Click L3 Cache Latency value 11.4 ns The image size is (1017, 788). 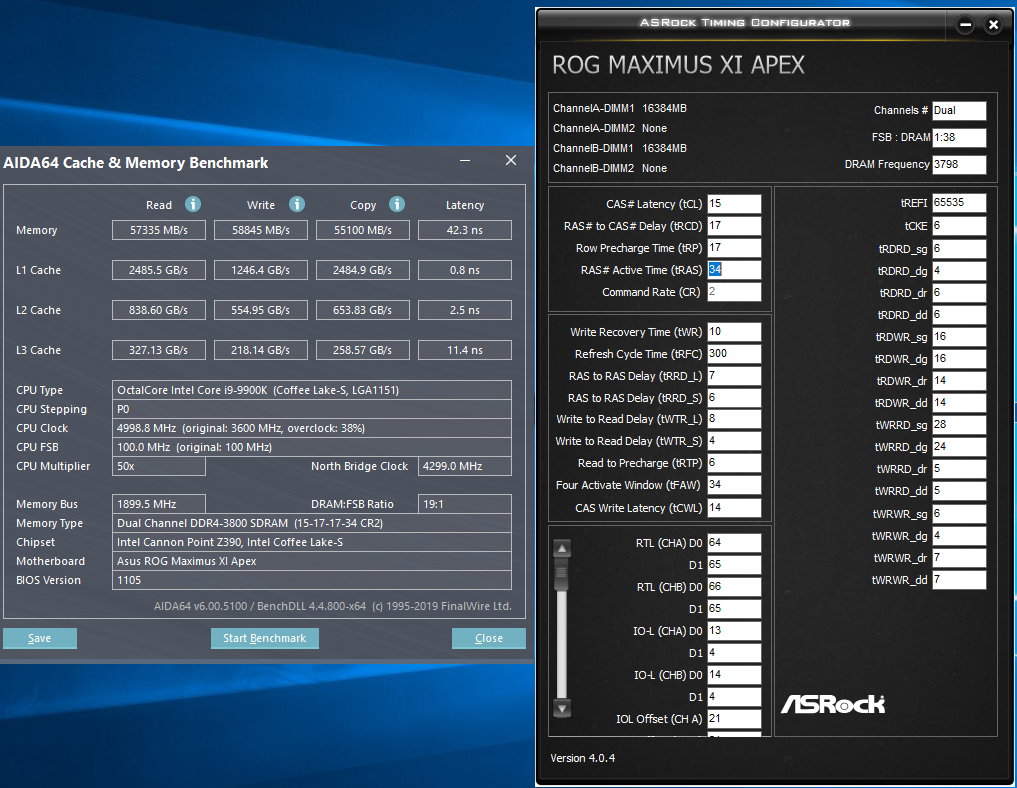[x=465, y=350]
